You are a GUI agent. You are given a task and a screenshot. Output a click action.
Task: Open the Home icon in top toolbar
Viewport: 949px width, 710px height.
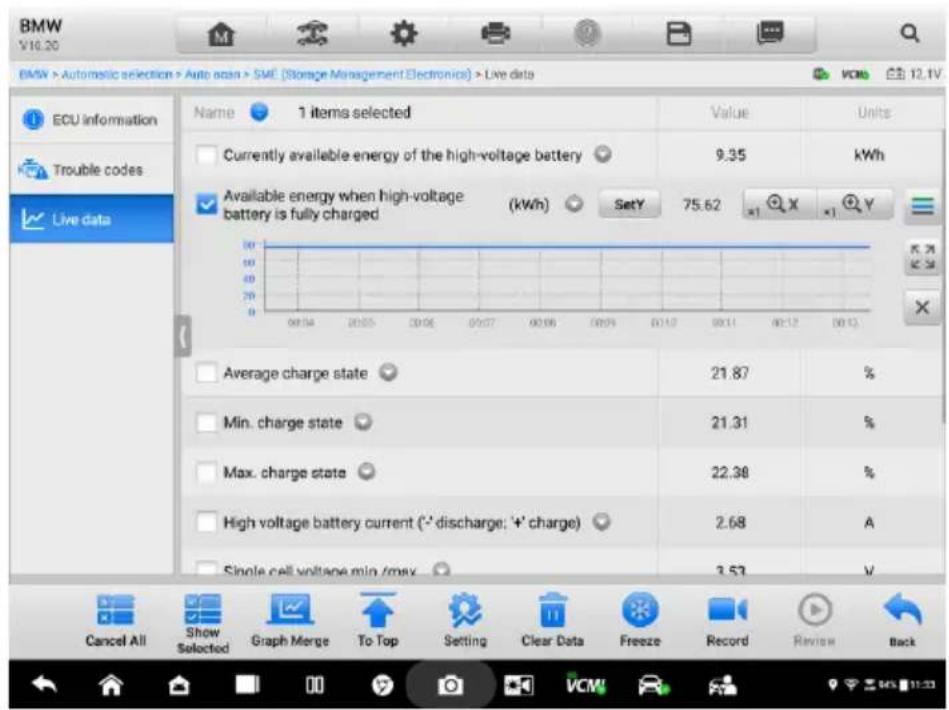[x=221, y=34]
